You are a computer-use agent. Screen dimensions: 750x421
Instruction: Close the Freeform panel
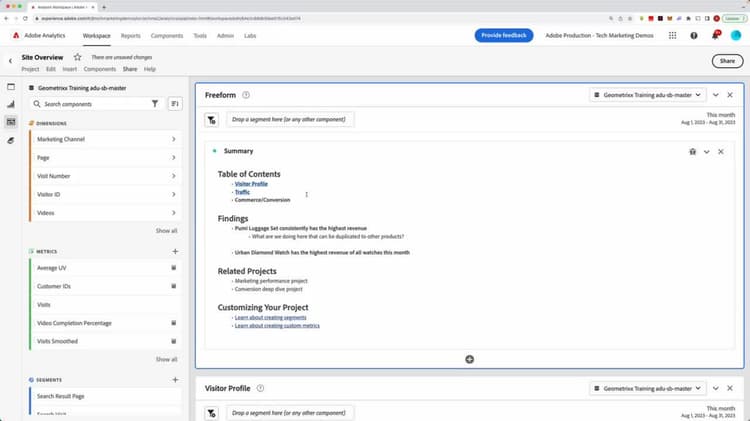(730, 95)
